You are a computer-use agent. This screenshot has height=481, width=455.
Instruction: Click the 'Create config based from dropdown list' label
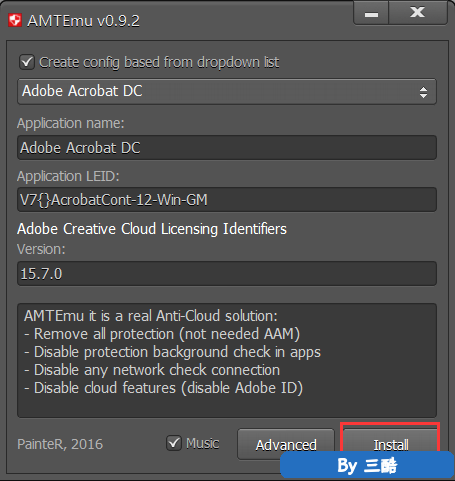pos(159,62)
